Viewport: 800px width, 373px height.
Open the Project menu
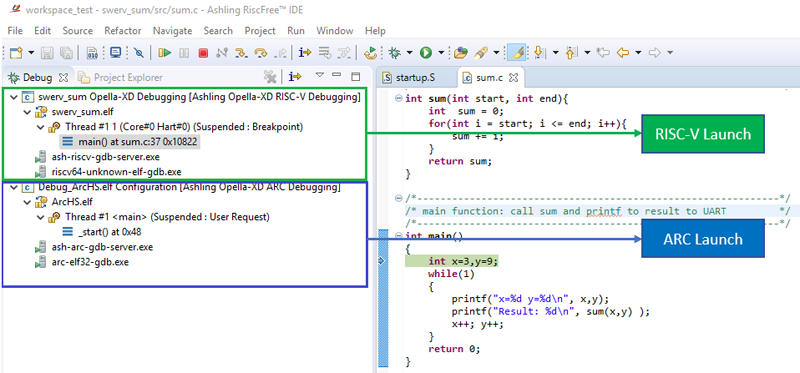tap(260, 31)
